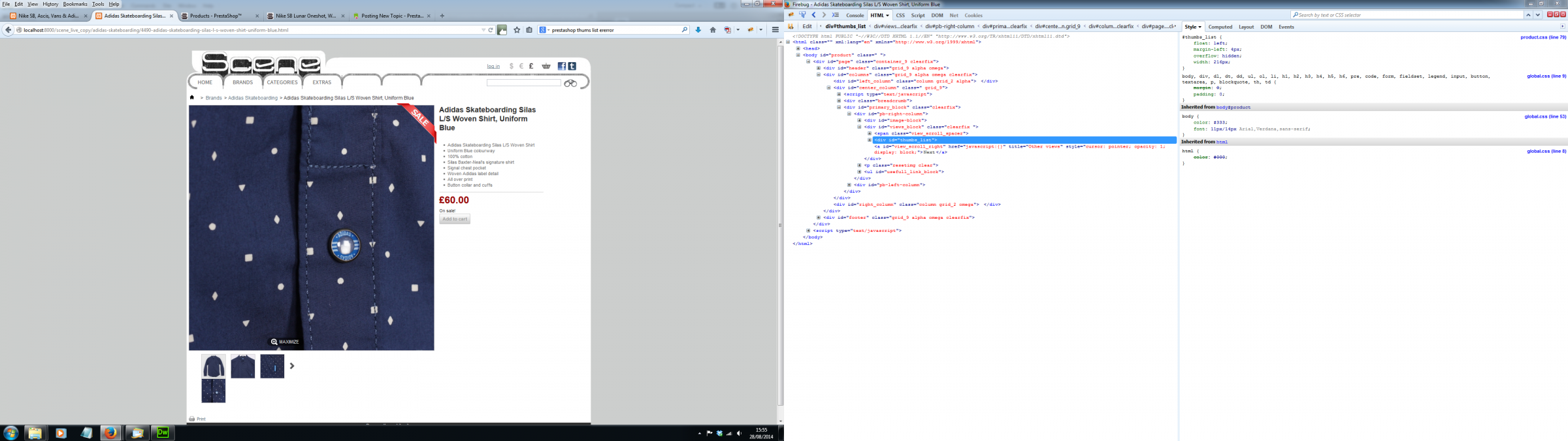Expand the div id="image-block" node

[x=860, y=120]
